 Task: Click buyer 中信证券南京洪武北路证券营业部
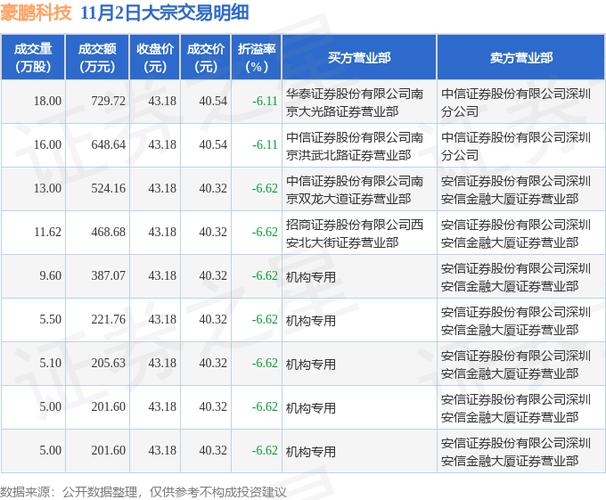(354, 146)
